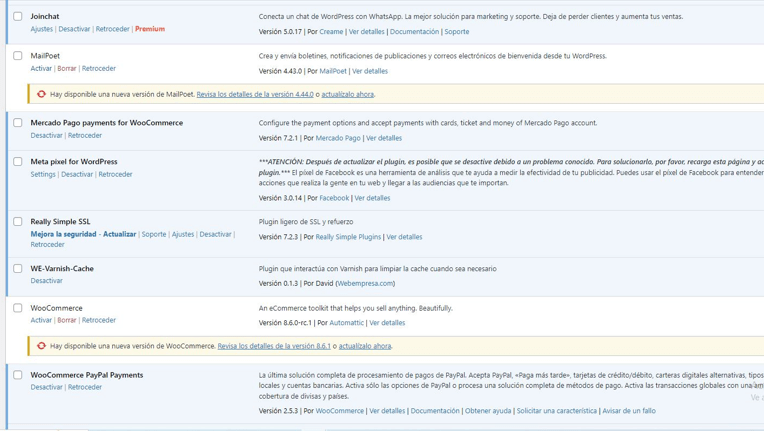
Task: Open Really Simple SSL Soporte link
Action: [x=154, y=234]
